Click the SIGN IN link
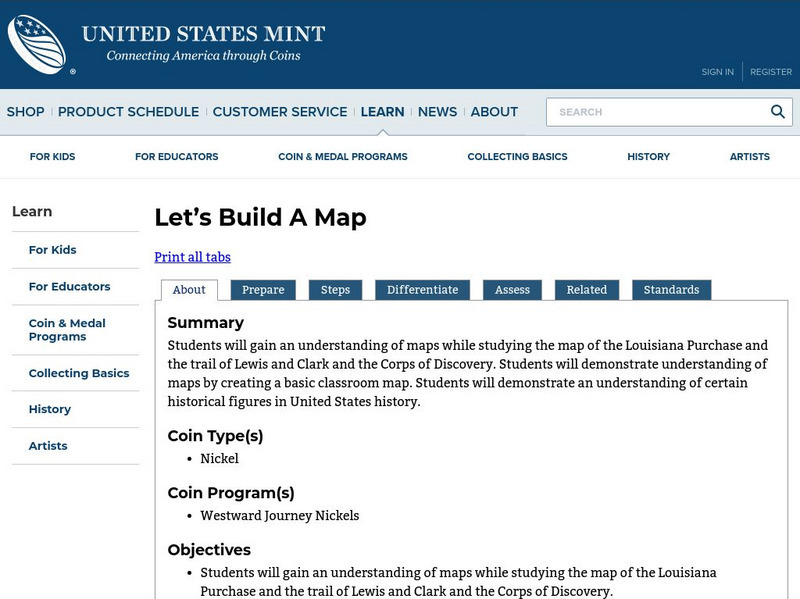Image resolution: width=800 pixels, height=599 pixels. coord(717,71)
